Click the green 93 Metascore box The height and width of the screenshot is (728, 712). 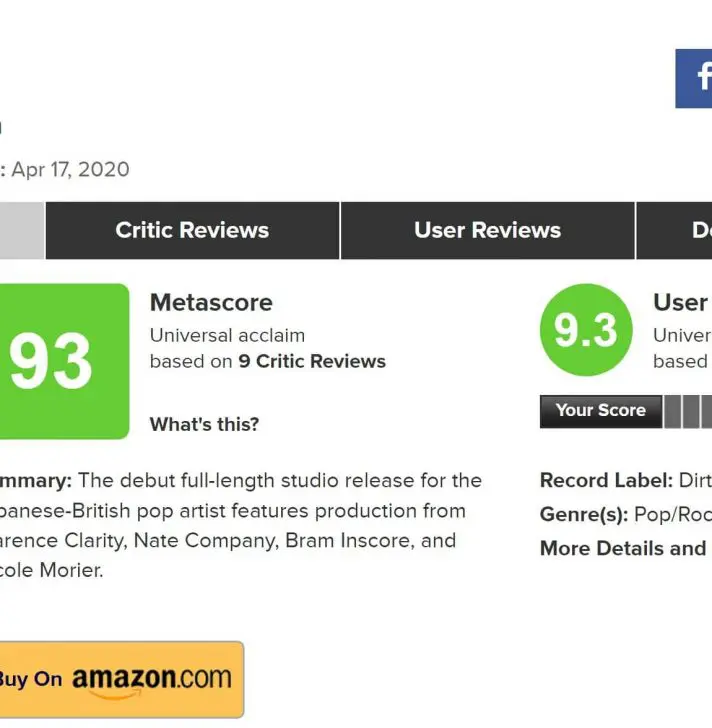pyautogui.click(x=62, y=361)
